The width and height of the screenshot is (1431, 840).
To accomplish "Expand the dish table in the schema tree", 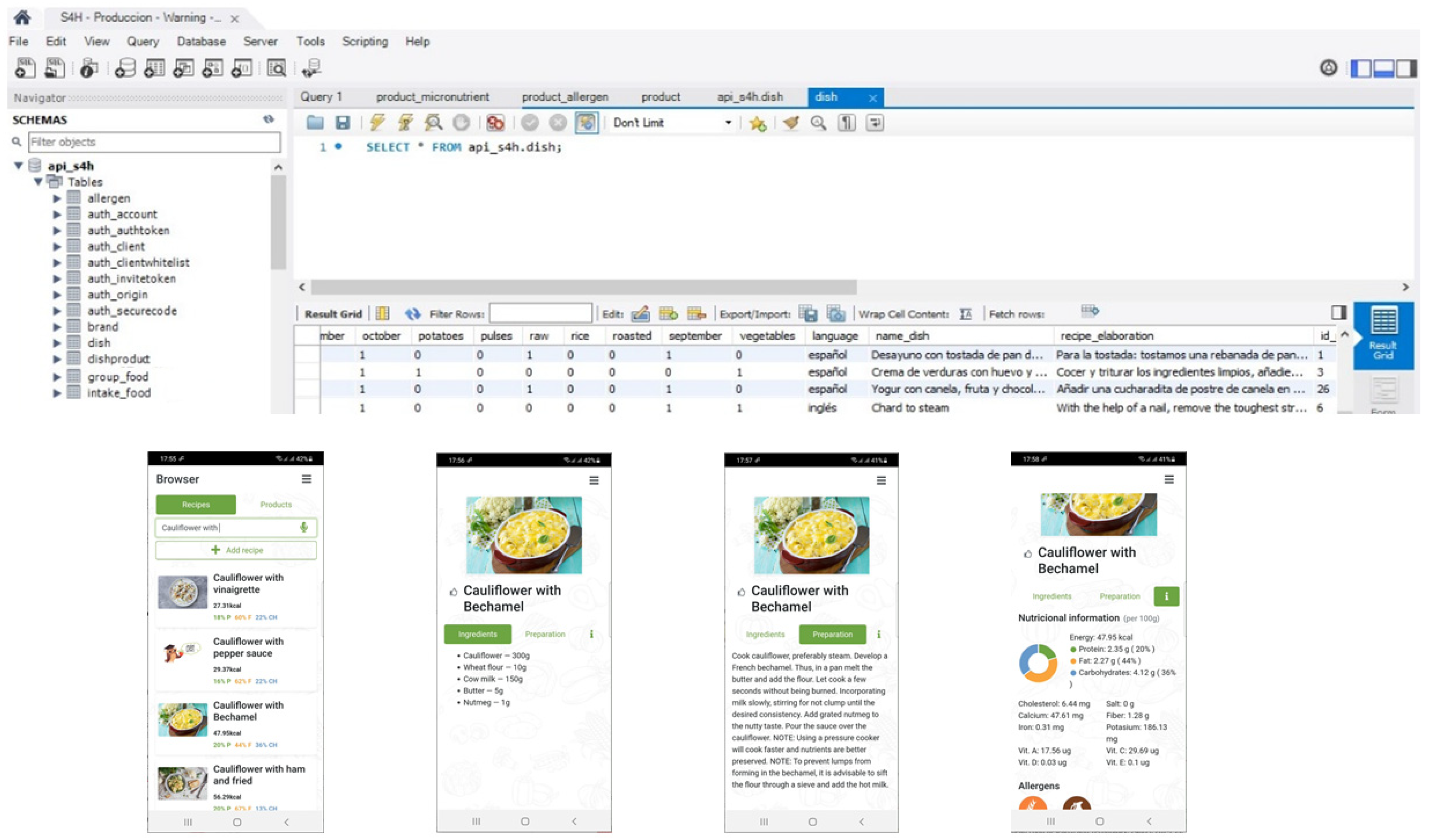I will (57, 343).
